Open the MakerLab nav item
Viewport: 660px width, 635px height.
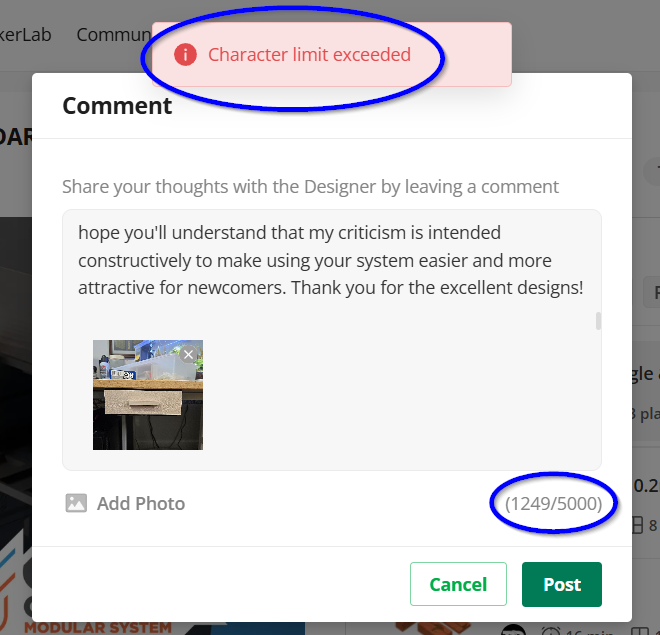click(25, 35)
